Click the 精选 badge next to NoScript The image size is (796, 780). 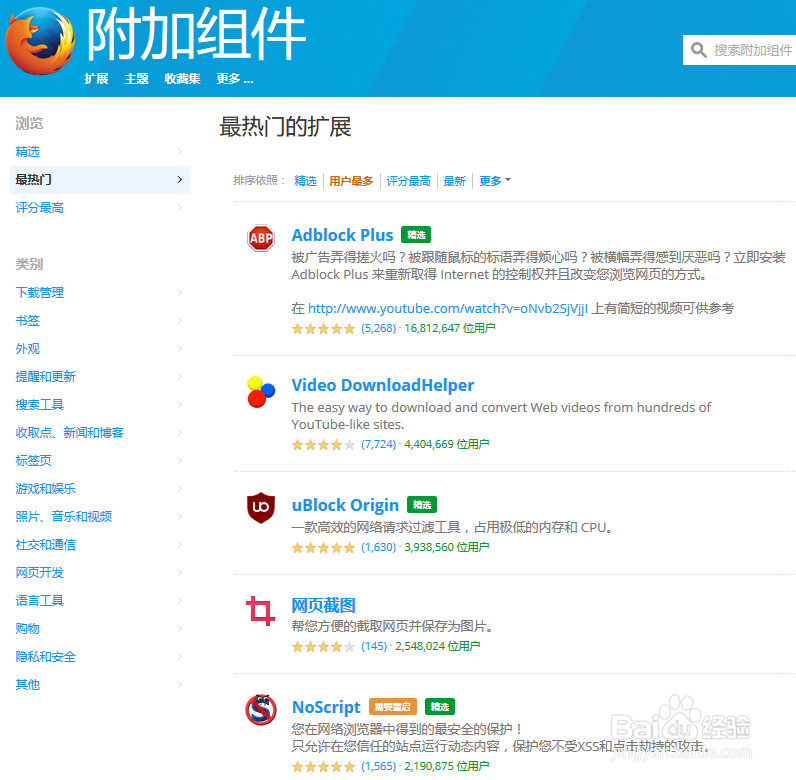click(x=440, y=706)
